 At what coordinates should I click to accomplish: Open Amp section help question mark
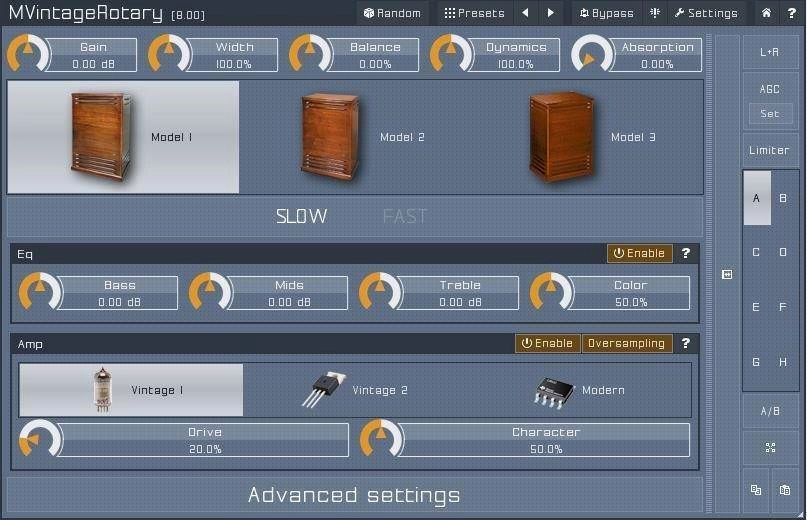click(686, 343)
